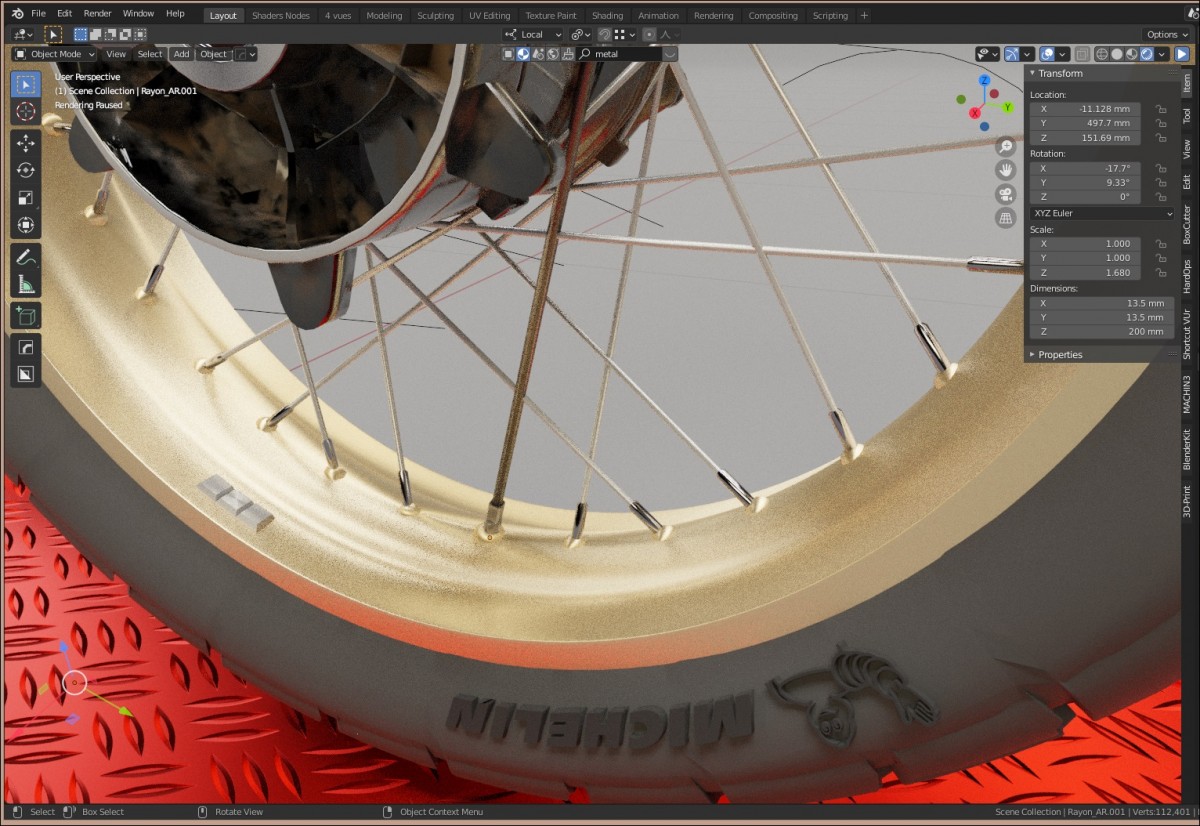Activate the Rotate tool

point(26,171)
